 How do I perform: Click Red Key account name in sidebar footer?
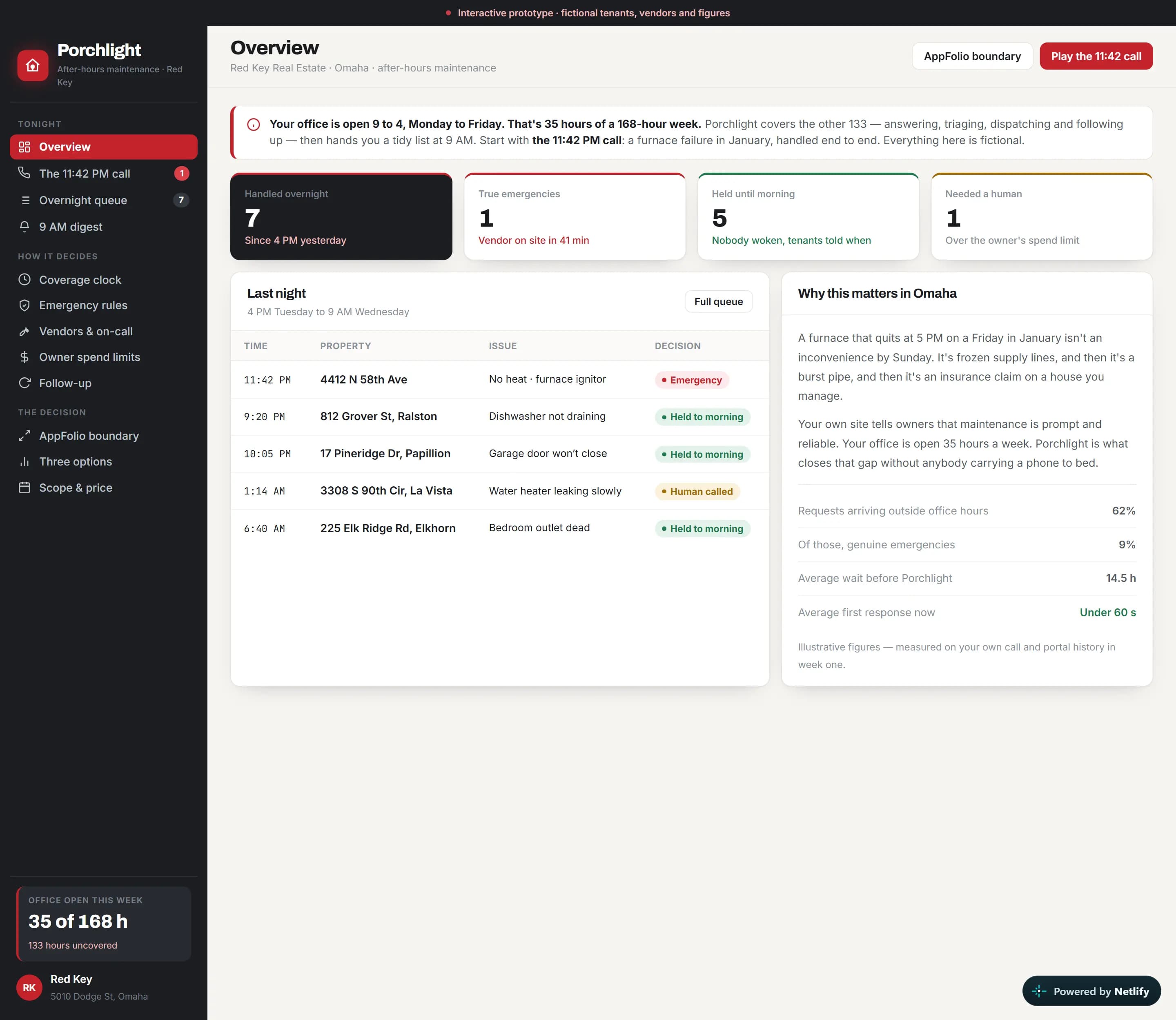point(71,979)
